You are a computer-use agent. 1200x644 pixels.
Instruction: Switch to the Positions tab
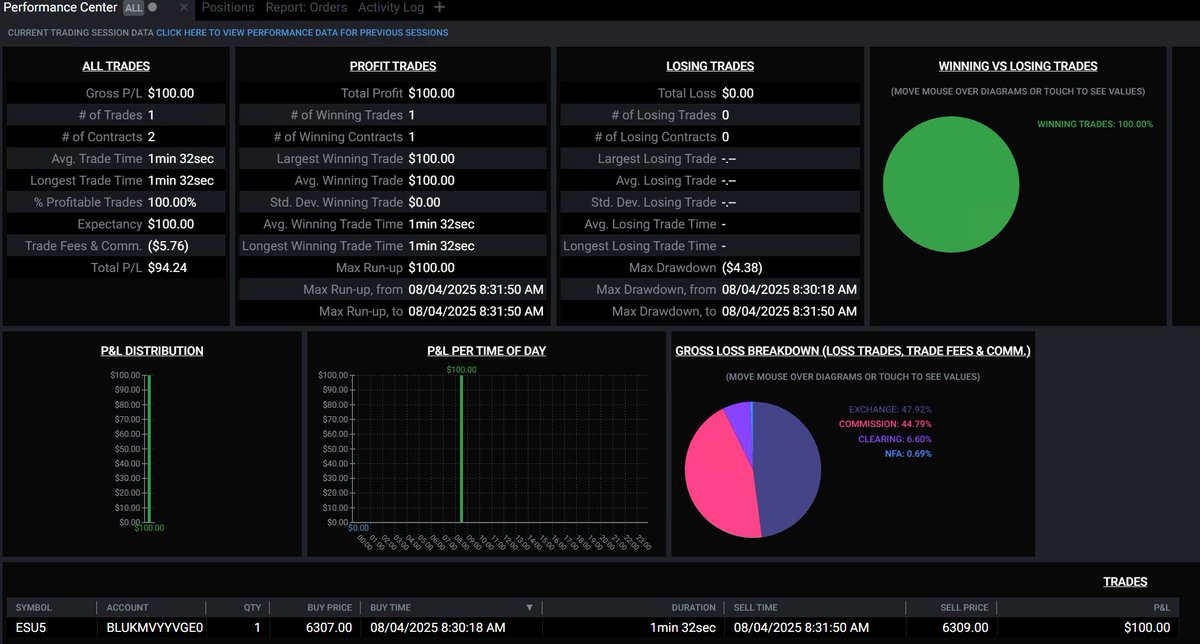pos(228,7)
